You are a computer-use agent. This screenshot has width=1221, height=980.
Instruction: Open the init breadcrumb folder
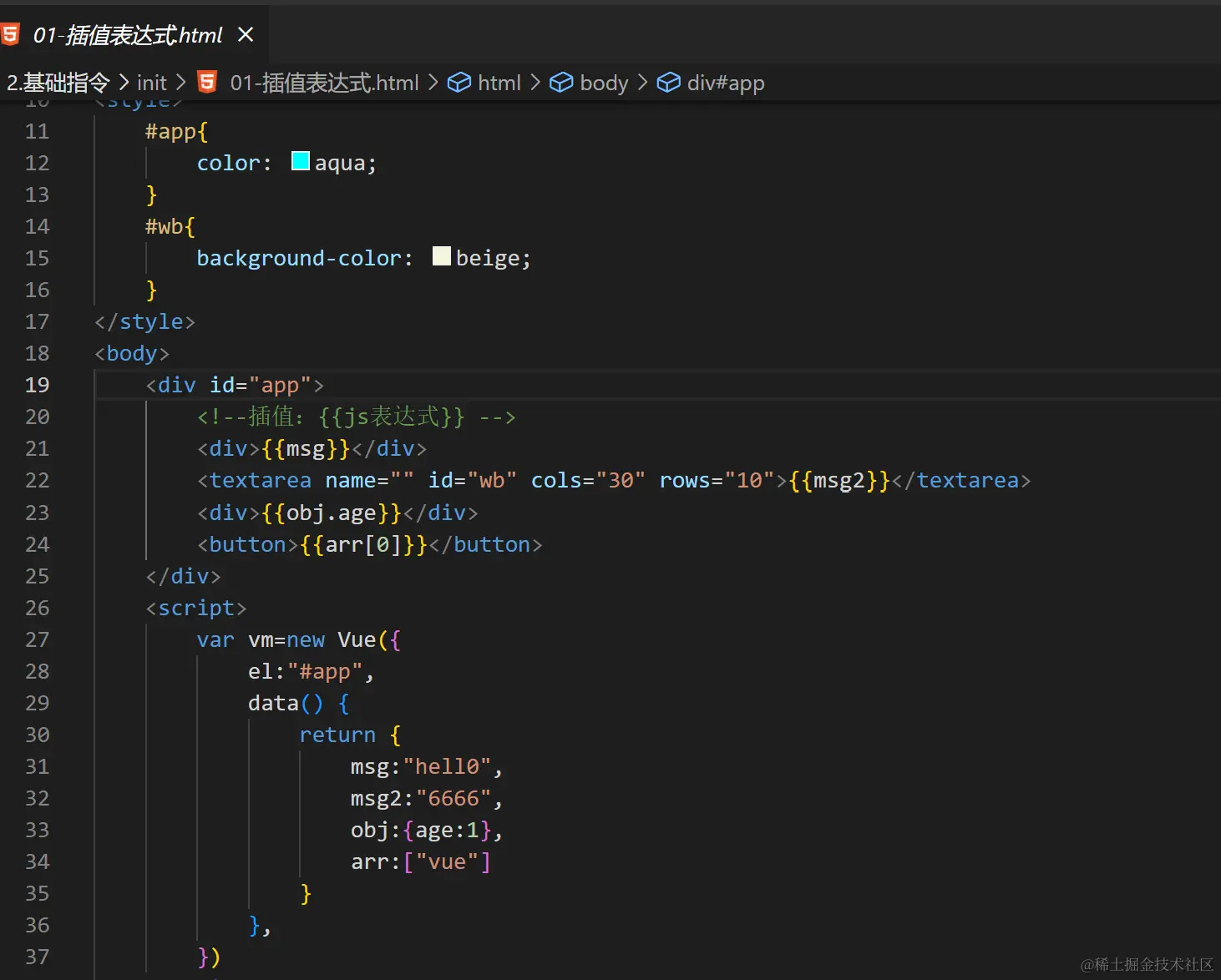coord(151,83)
